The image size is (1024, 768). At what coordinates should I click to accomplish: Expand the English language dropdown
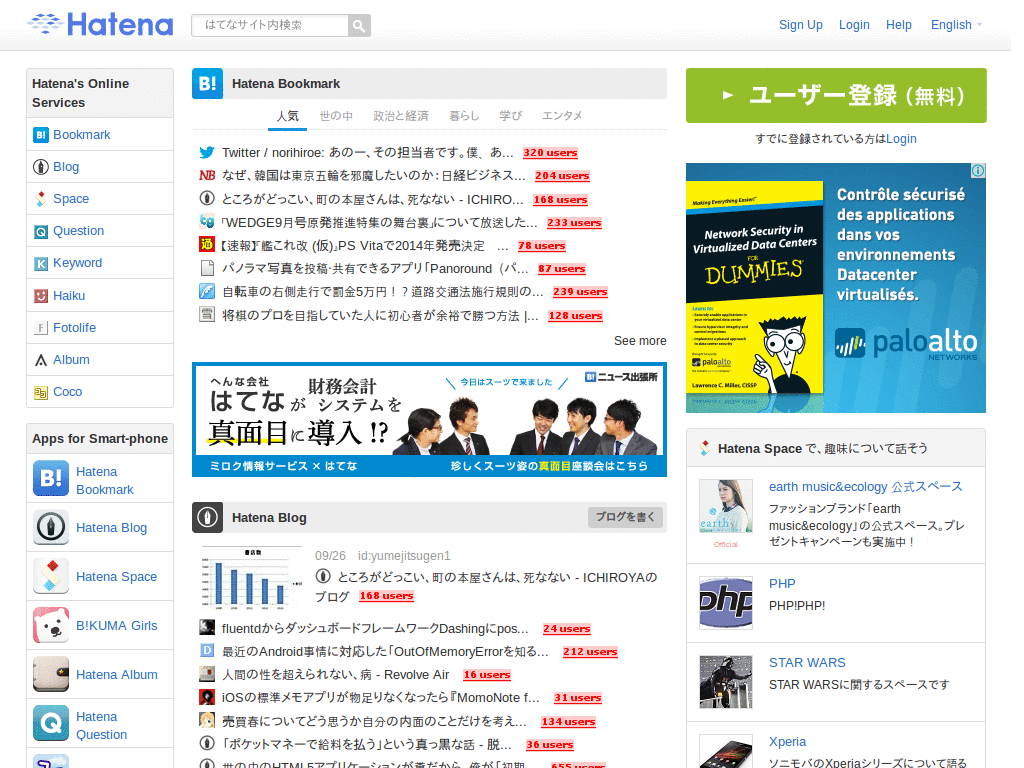click(x=955, y=25)
